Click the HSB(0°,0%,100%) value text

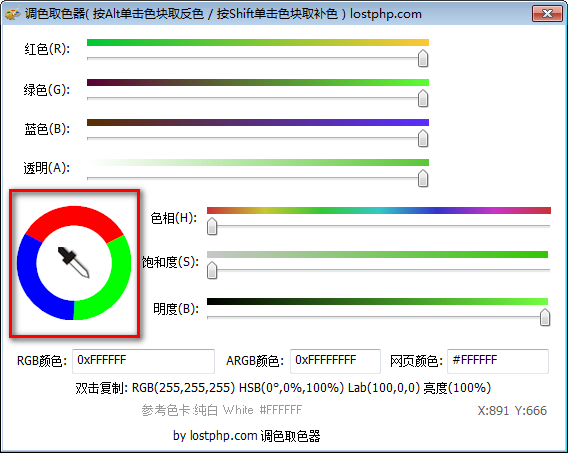click(291, 388)
